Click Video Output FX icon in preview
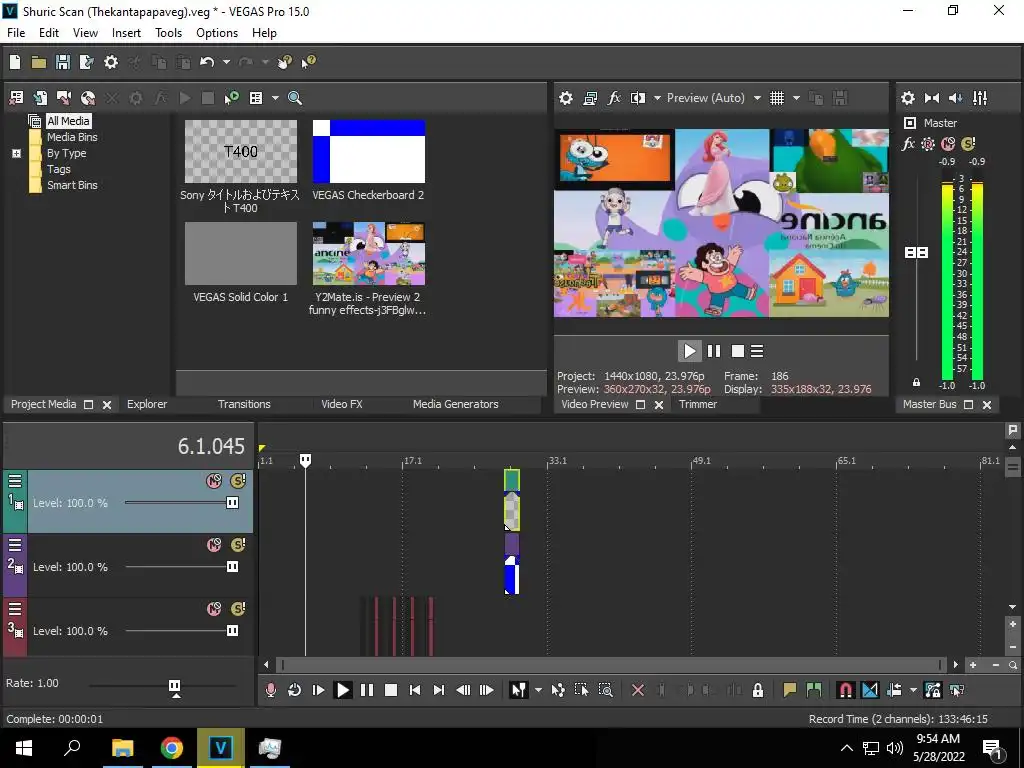 coord(614,98)
